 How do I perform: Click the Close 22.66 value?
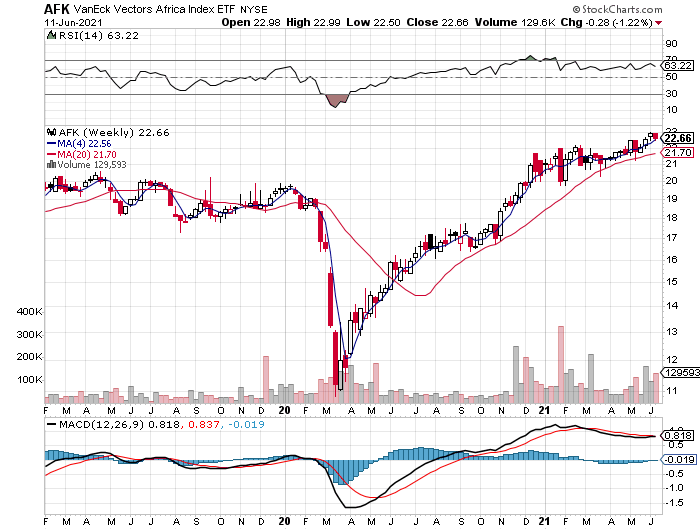pos(437,22)
